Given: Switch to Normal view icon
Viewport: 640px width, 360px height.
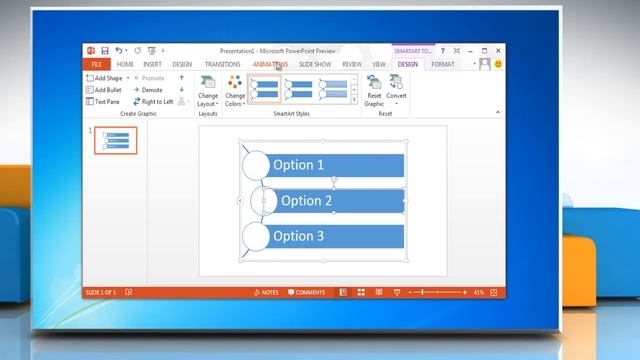Looking at the screenshot, I should coord(343,292).
